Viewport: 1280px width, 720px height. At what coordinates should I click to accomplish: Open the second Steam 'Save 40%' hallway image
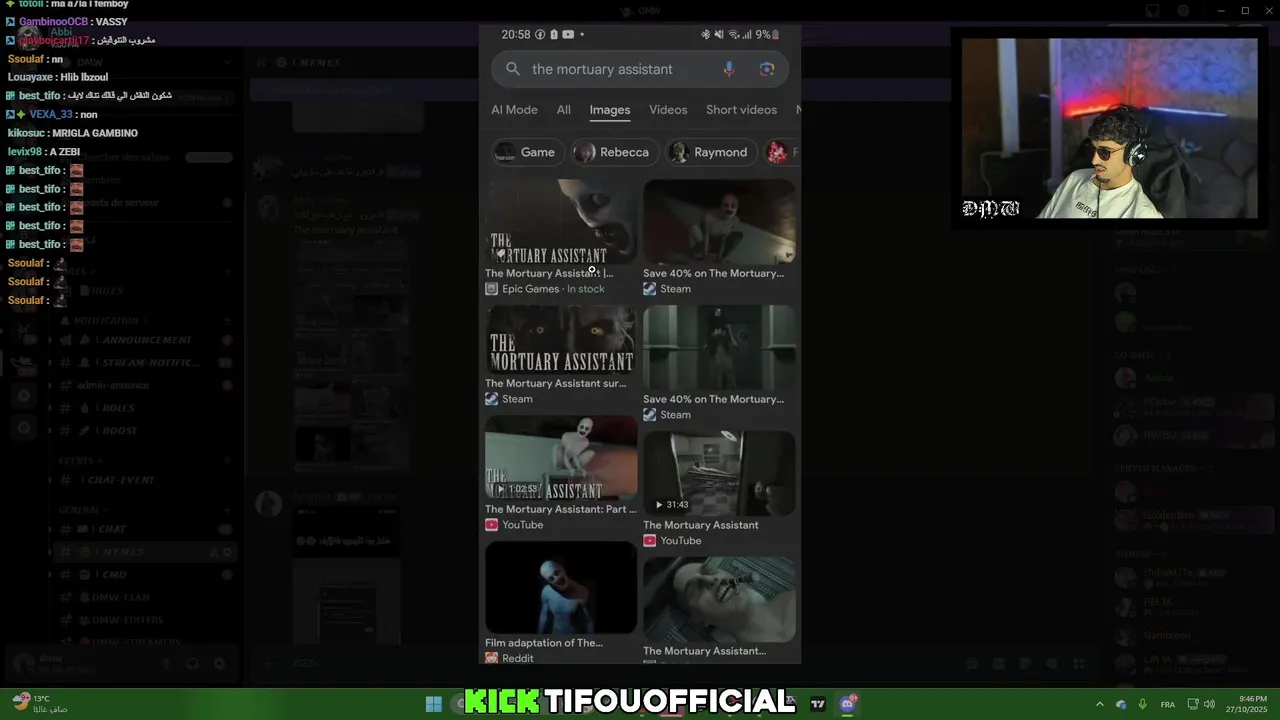(x=719, y=347)
